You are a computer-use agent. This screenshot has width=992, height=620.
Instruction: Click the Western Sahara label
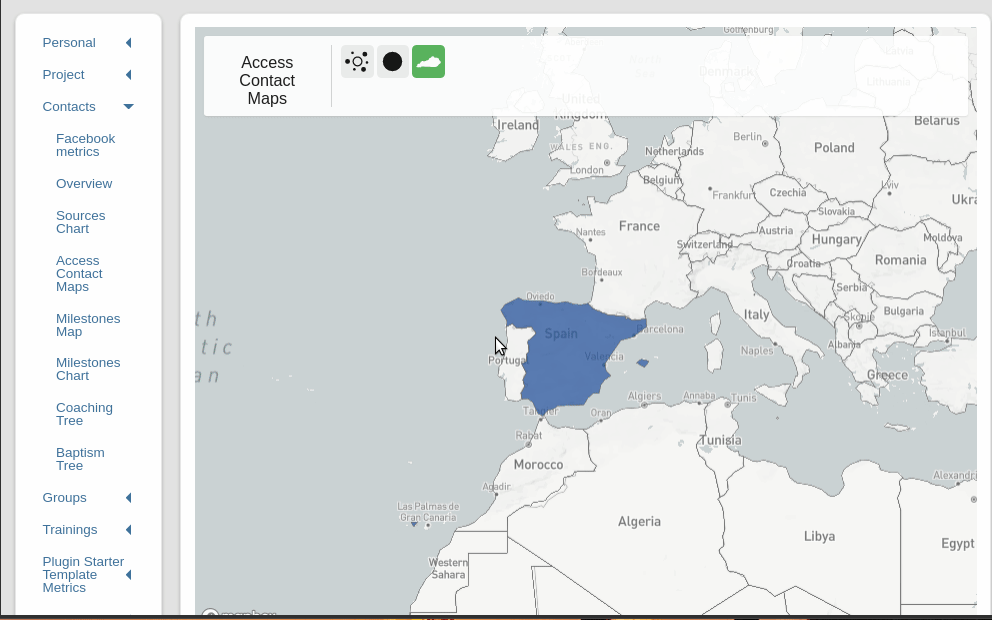[448, 568]
